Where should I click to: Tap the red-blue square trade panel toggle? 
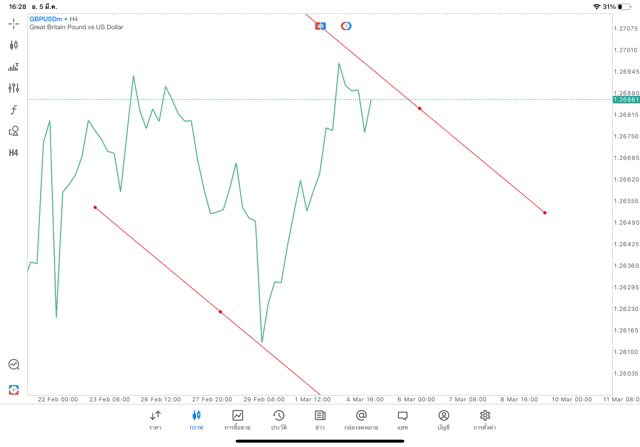point(321,26)
